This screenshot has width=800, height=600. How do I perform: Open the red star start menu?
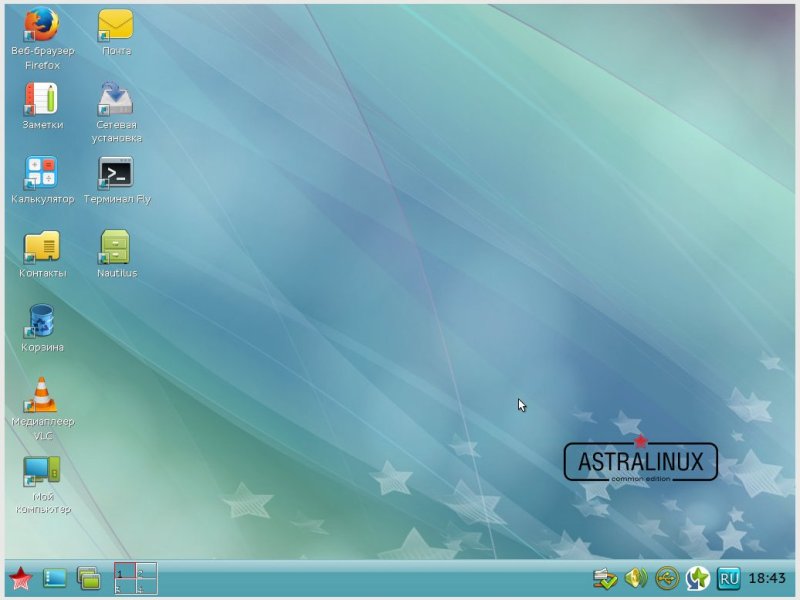21,578
